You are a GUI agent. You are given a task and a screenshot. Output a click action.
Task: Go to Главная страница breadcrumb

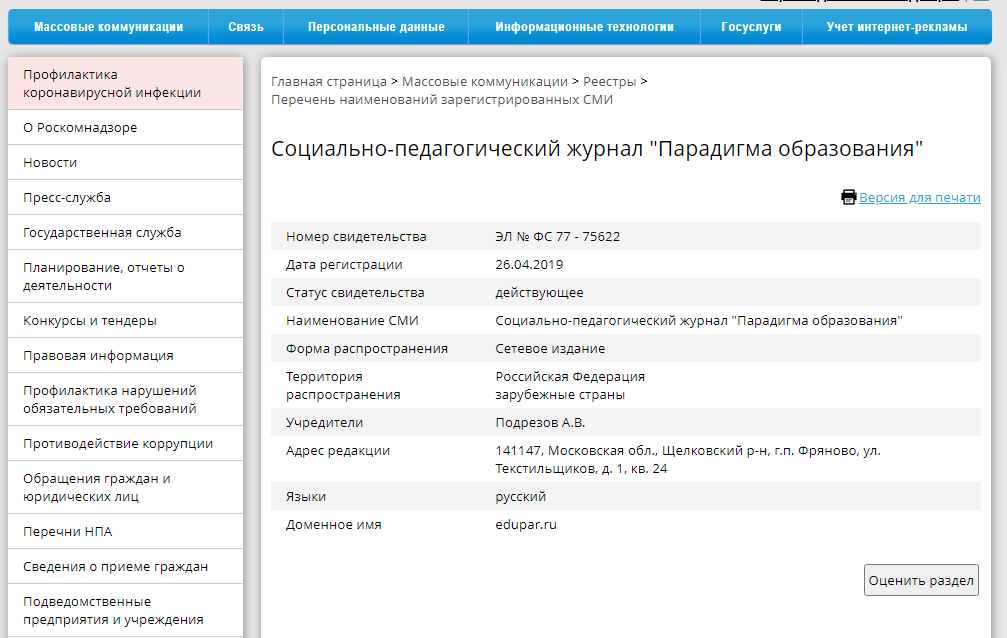329,82
